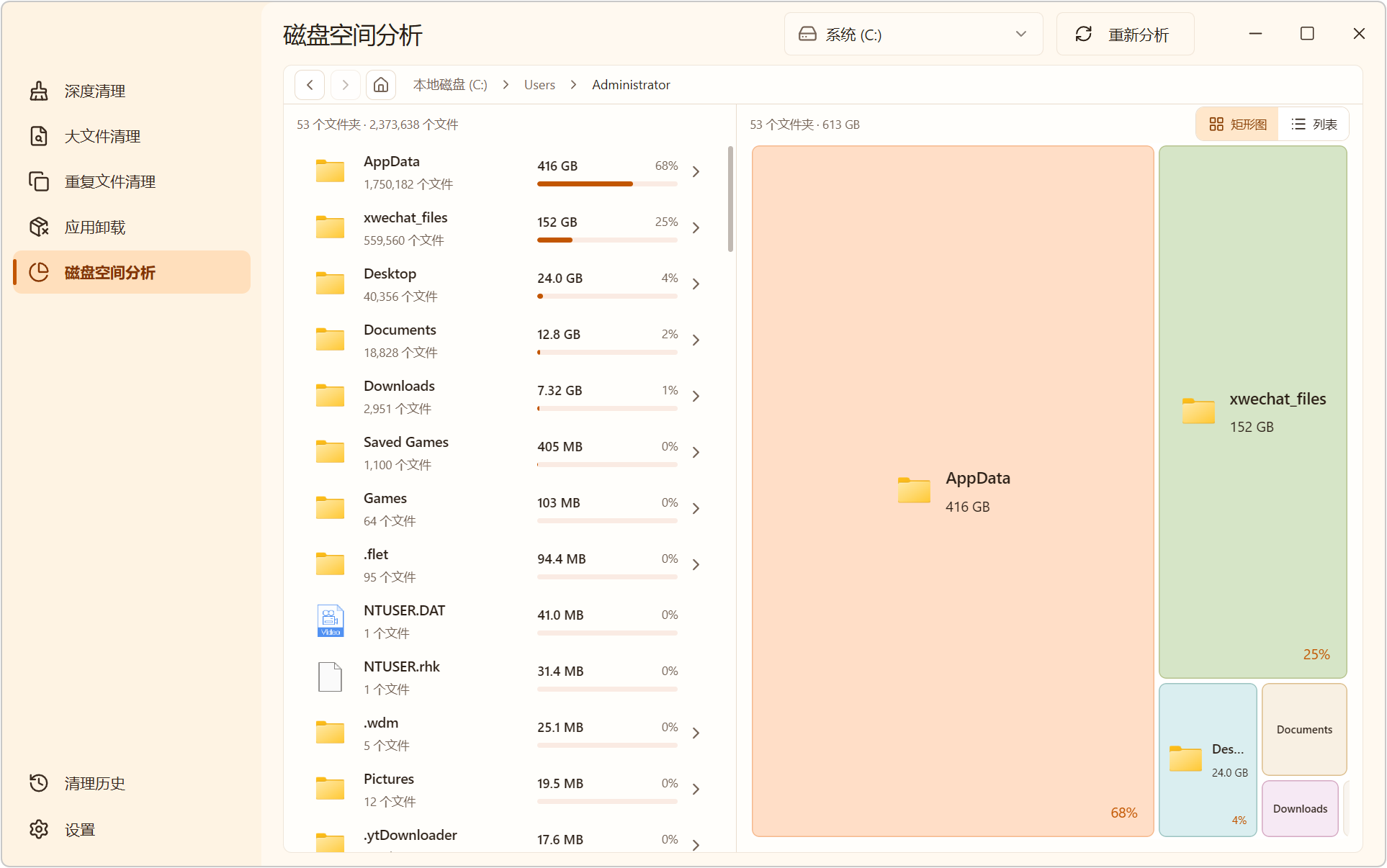Click the forward navigation arrow
This screenshot has width=1387, height=868.
[x=346, y=85]
